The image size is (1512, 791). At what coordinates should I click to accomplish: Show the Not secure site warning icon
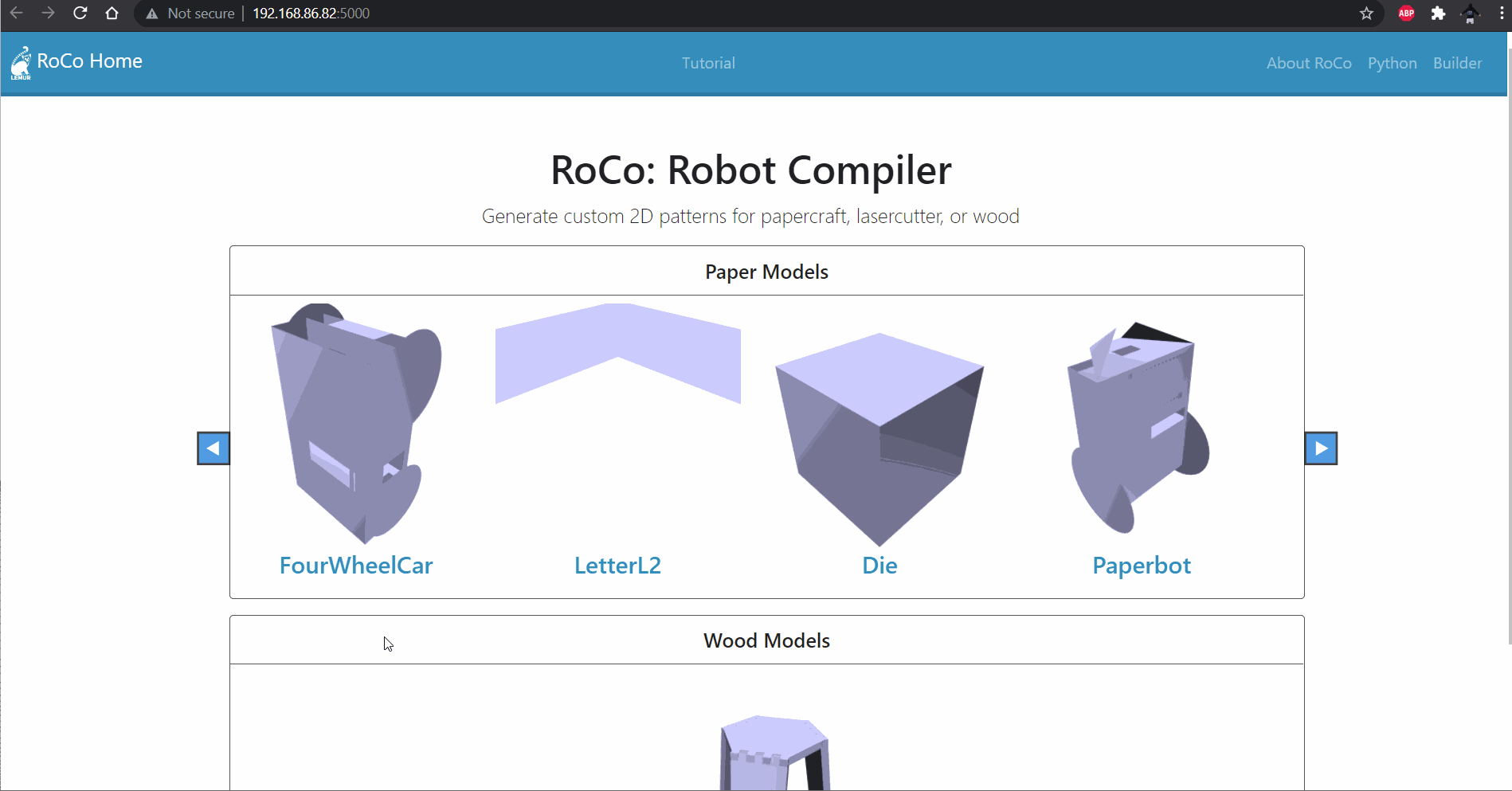point(152,14)
